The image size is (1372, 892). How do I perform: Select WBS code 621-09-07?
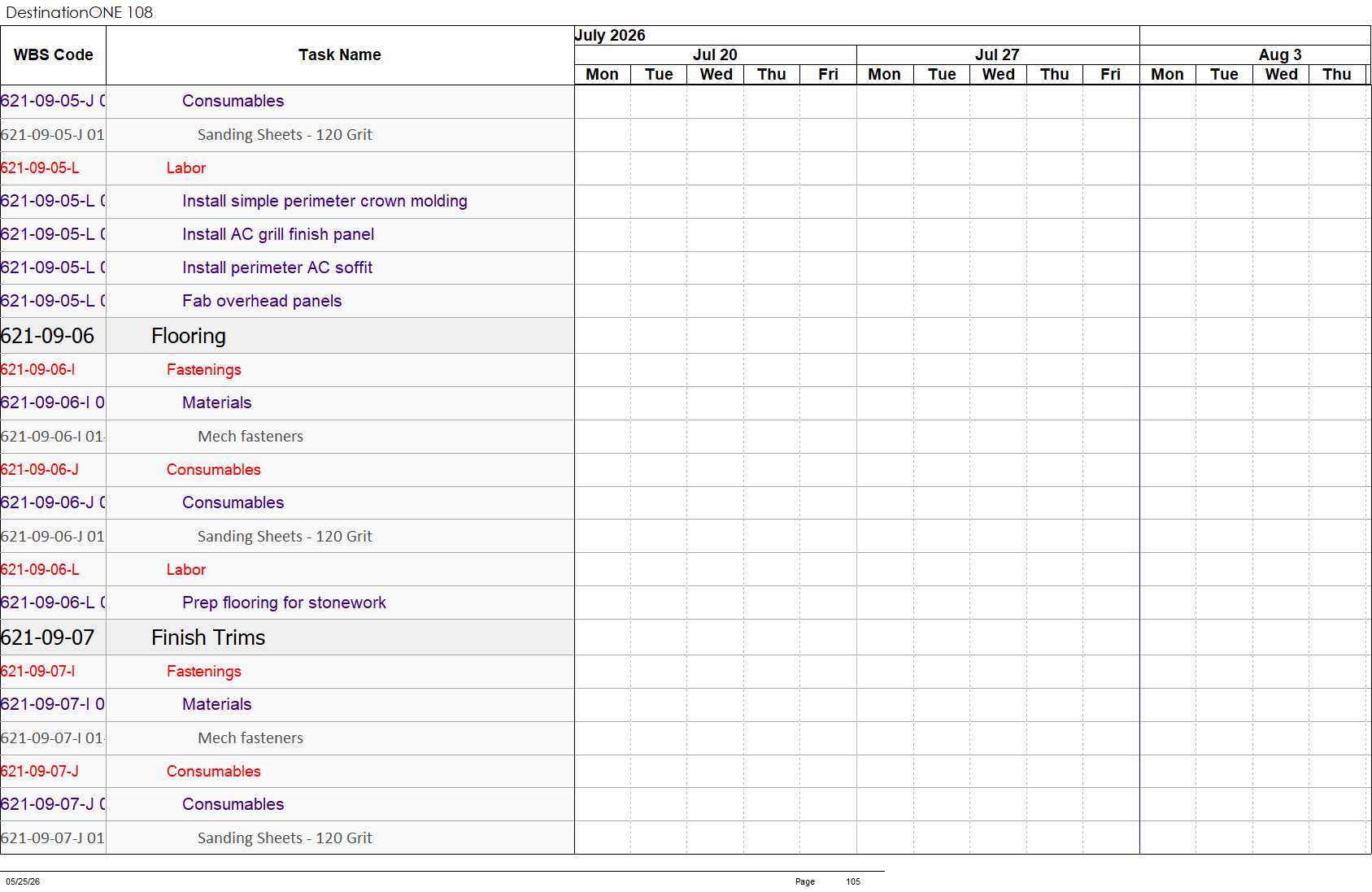[x=48, y=637]
